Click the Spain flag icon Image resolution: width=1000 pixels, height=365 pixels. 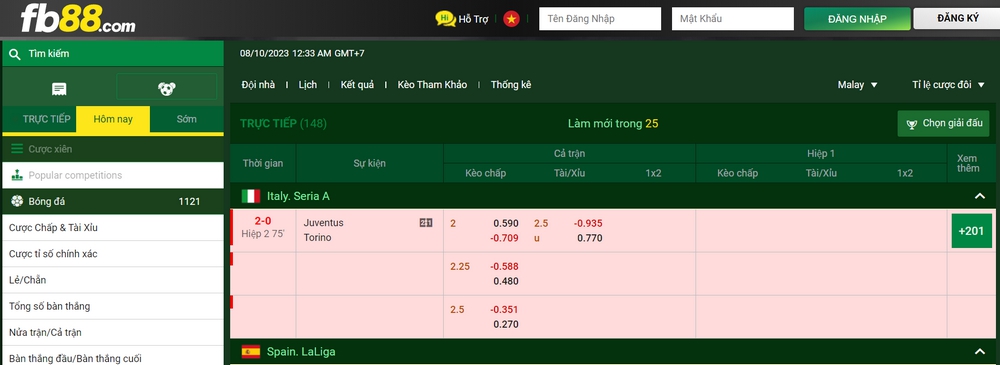click(251, 352)
